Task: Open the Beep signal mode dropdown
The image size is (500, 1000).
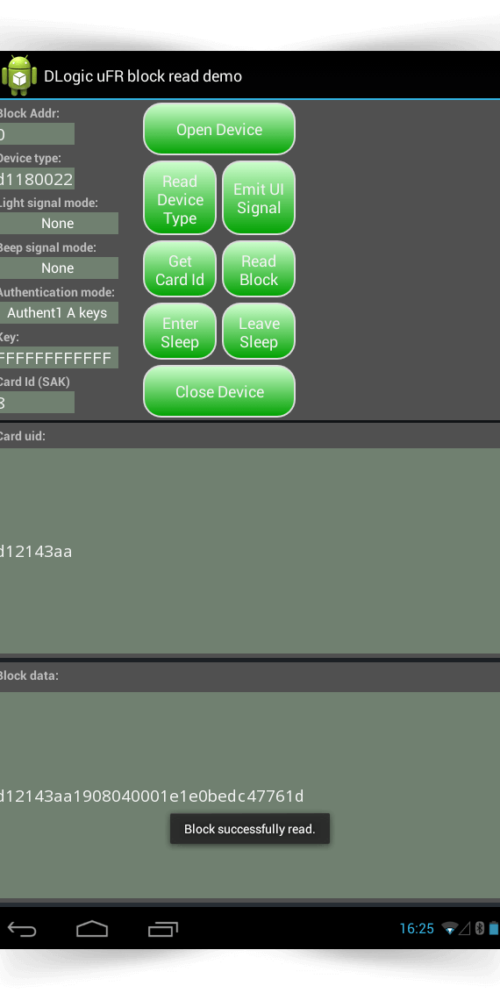Action: (x=58, y=268)
